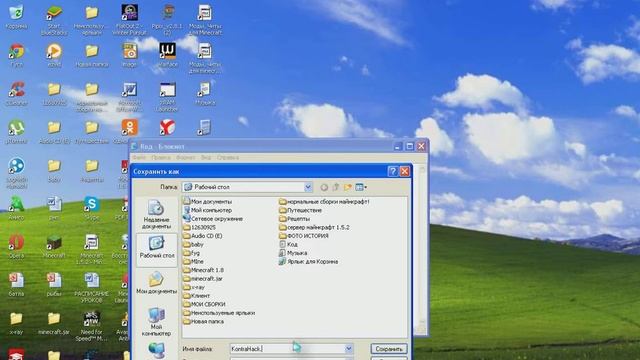
Task: Select the FlatOut 2 desktop shortcut
Action: pyautogui.click(x=129, y=20)
